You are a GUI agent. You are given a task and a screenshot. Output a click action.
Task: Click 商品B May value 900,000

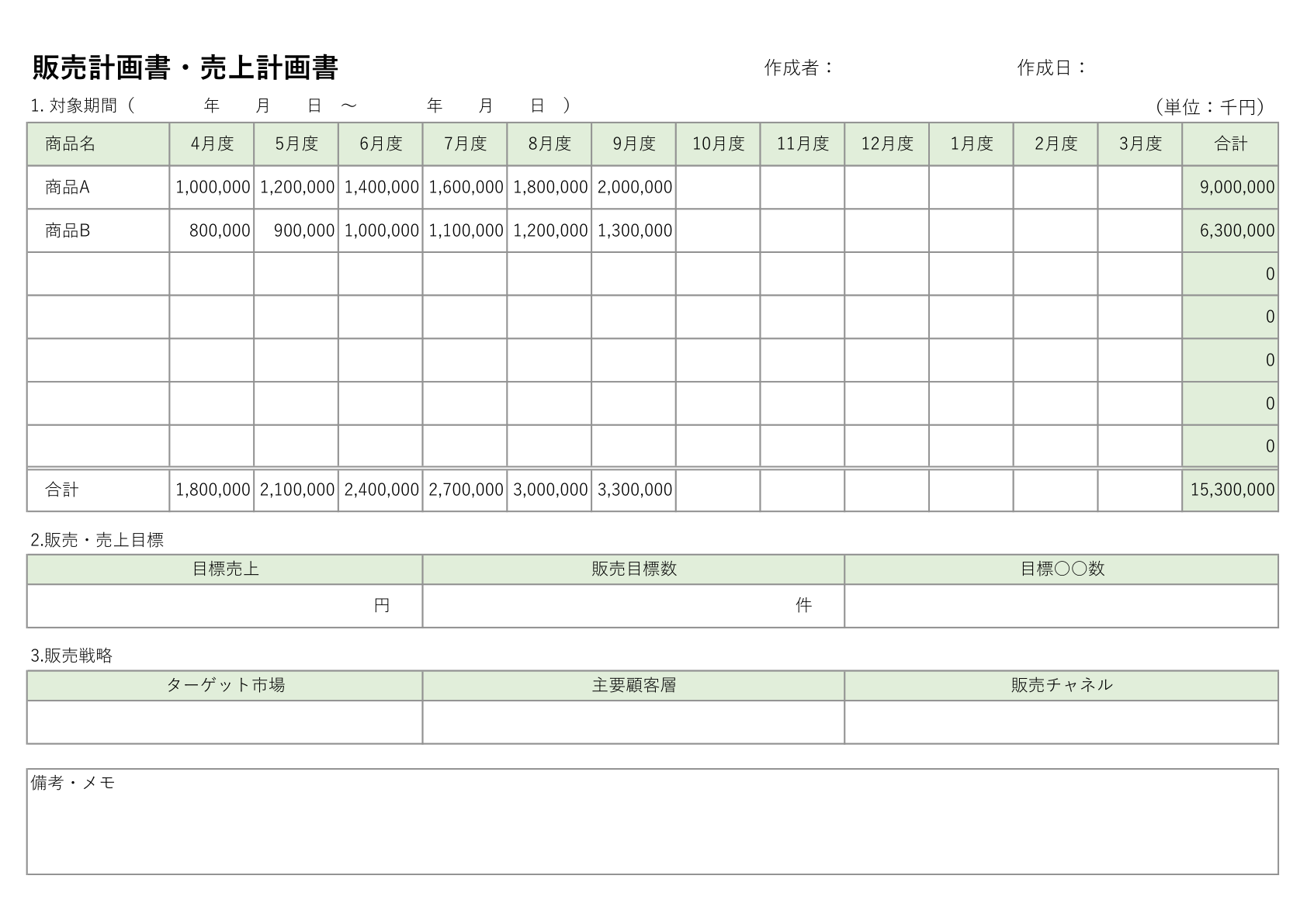pos(304,231)
